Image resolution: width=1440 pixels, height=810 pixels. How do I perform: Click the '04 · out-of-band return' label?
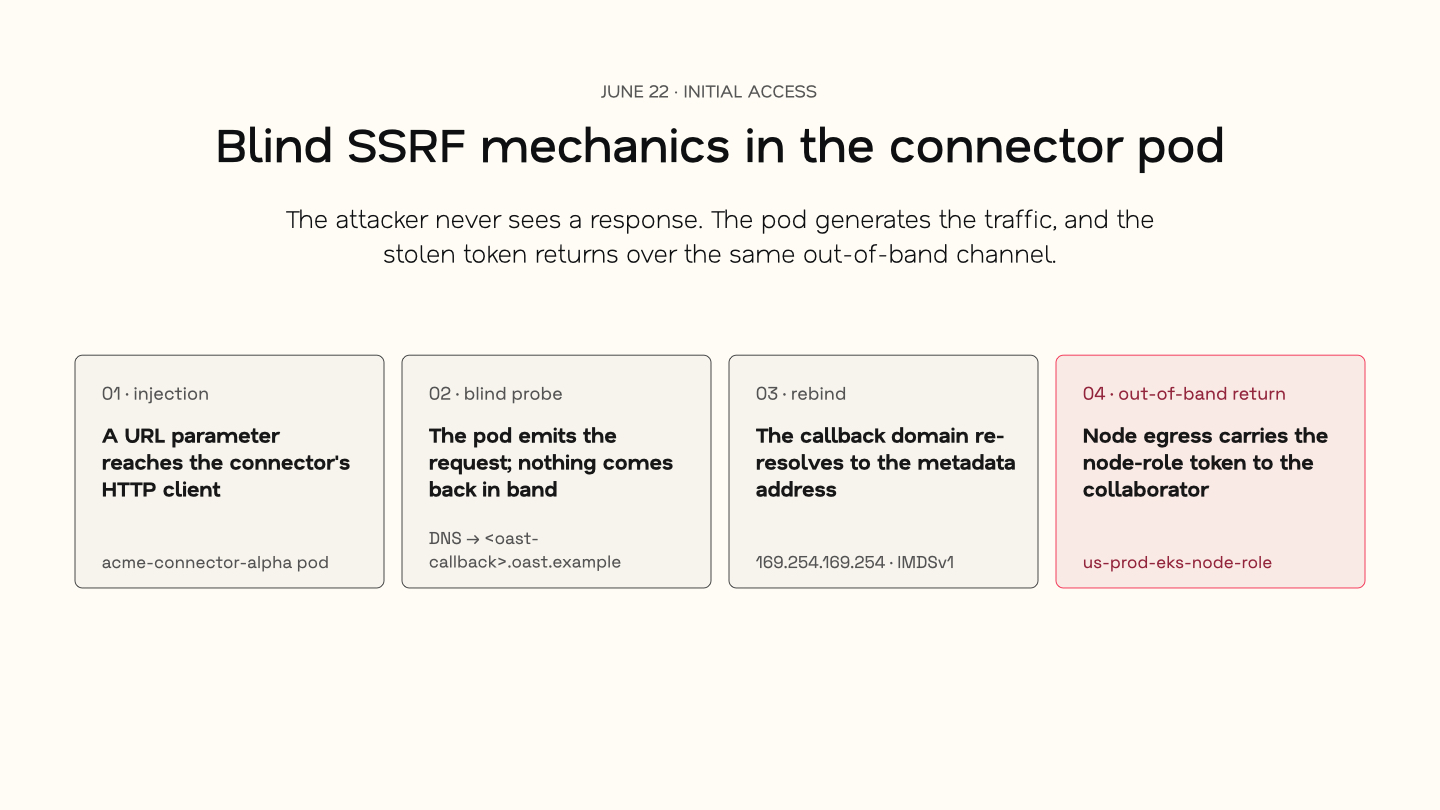pos(1184,394)
